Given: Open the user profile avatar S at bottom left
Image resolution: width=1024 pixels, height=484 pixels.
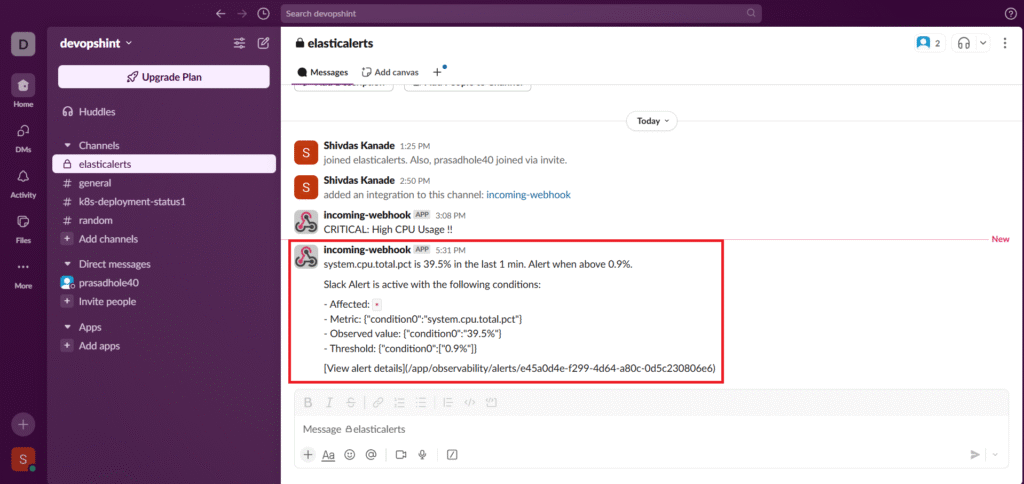Looking at the screenshot, I should pos(23,459).
